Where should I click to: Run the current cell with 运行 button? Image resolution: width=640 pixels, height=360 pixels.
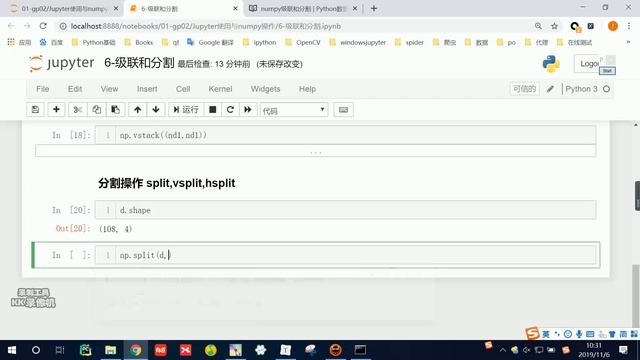(x=186, y=109)
